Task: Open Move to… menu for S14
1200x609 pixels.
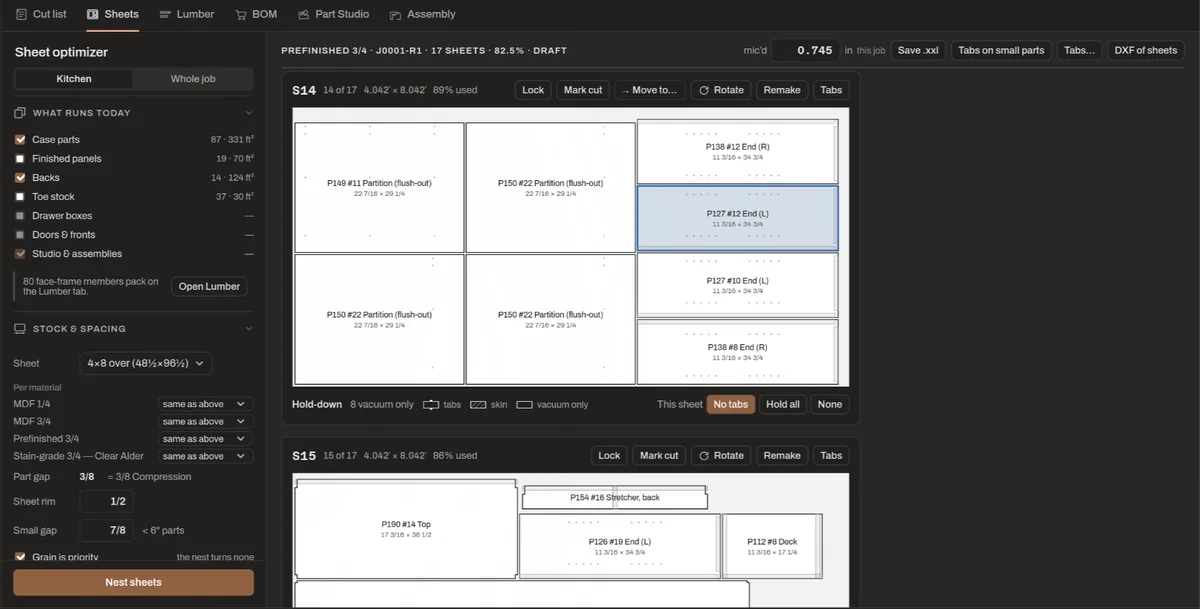Action: point(649,90)
